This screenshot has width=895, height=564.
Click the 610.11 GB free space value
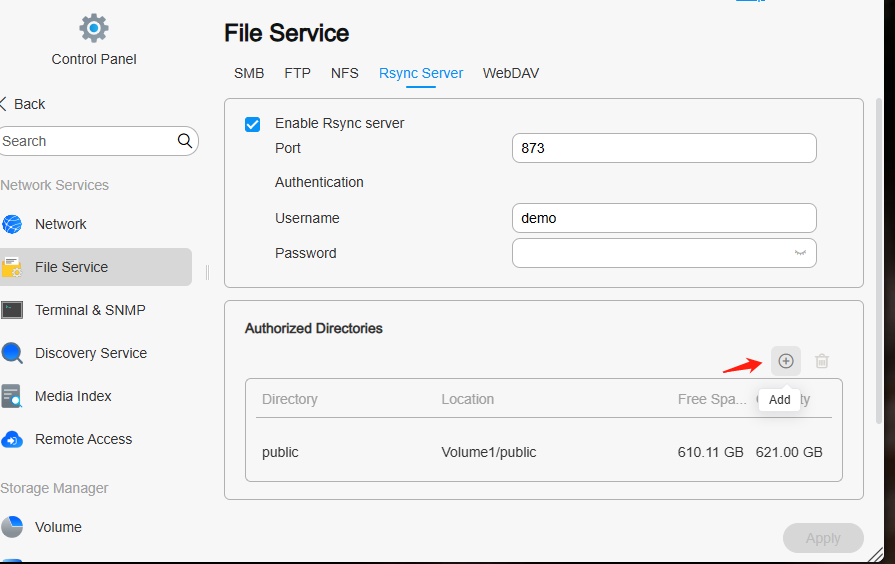[x=711, y=452]
